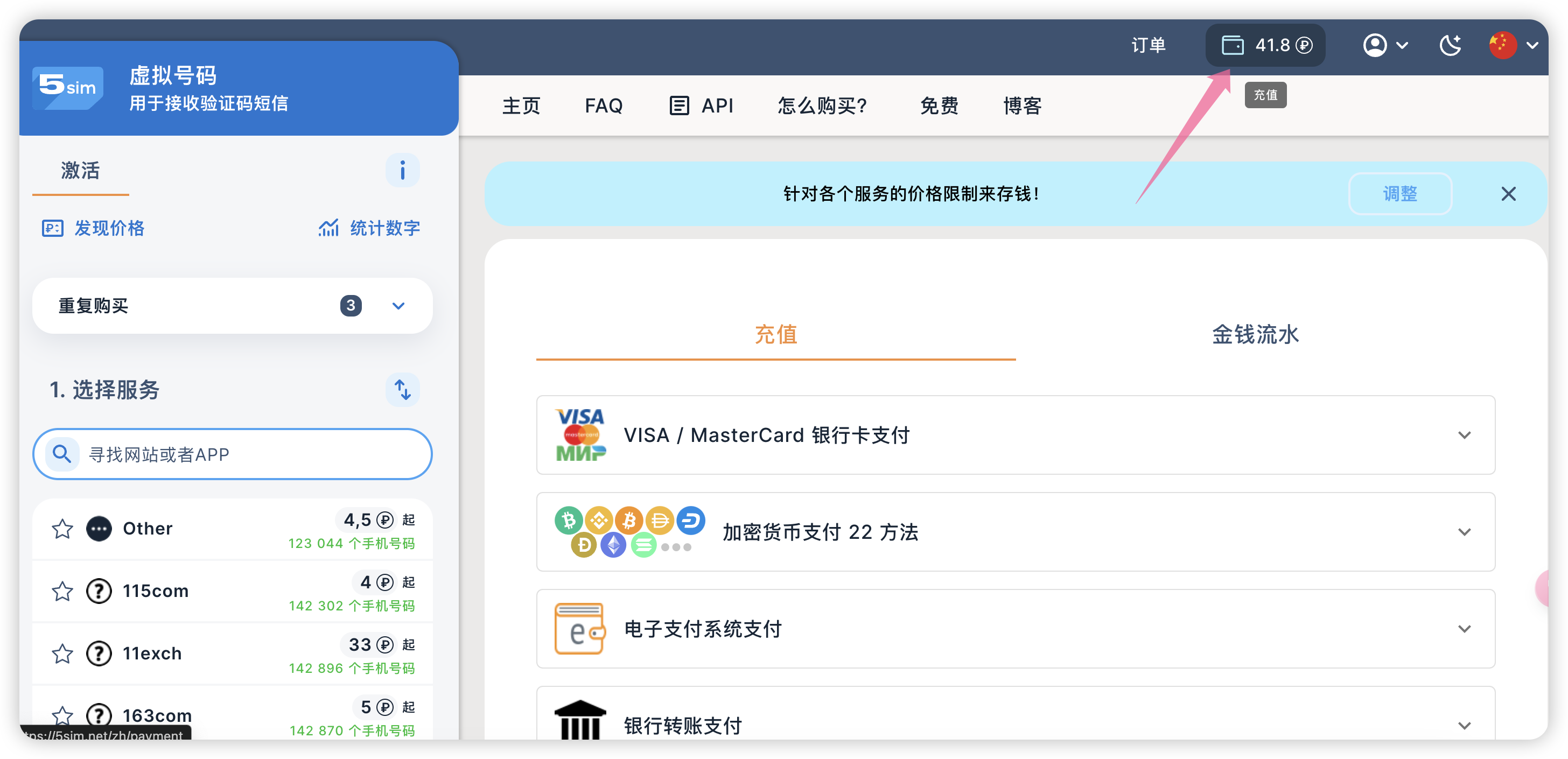Expand the 重复购买 repeat purchase dropdown
The image size is (1568, 759).
pos(232,306)
